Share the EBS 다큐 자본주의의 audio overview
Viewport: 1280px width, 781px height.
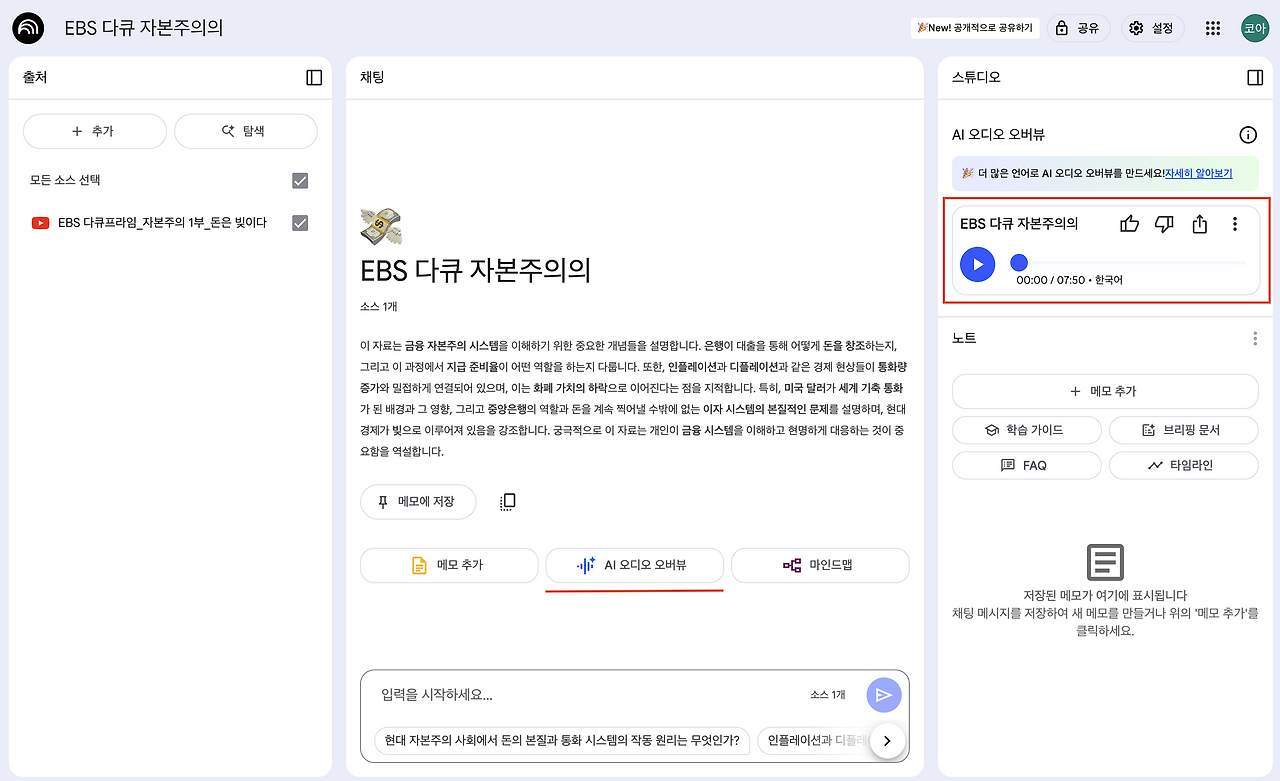click(1199, 224)
